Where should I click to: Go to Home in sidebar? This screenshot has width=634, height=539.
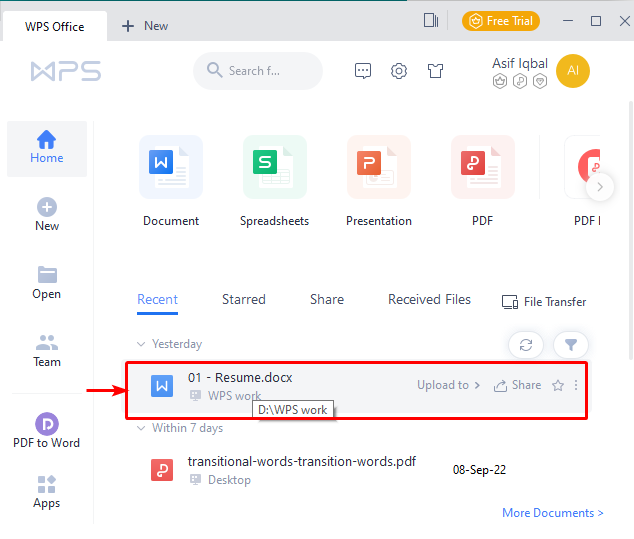point(47,148)
